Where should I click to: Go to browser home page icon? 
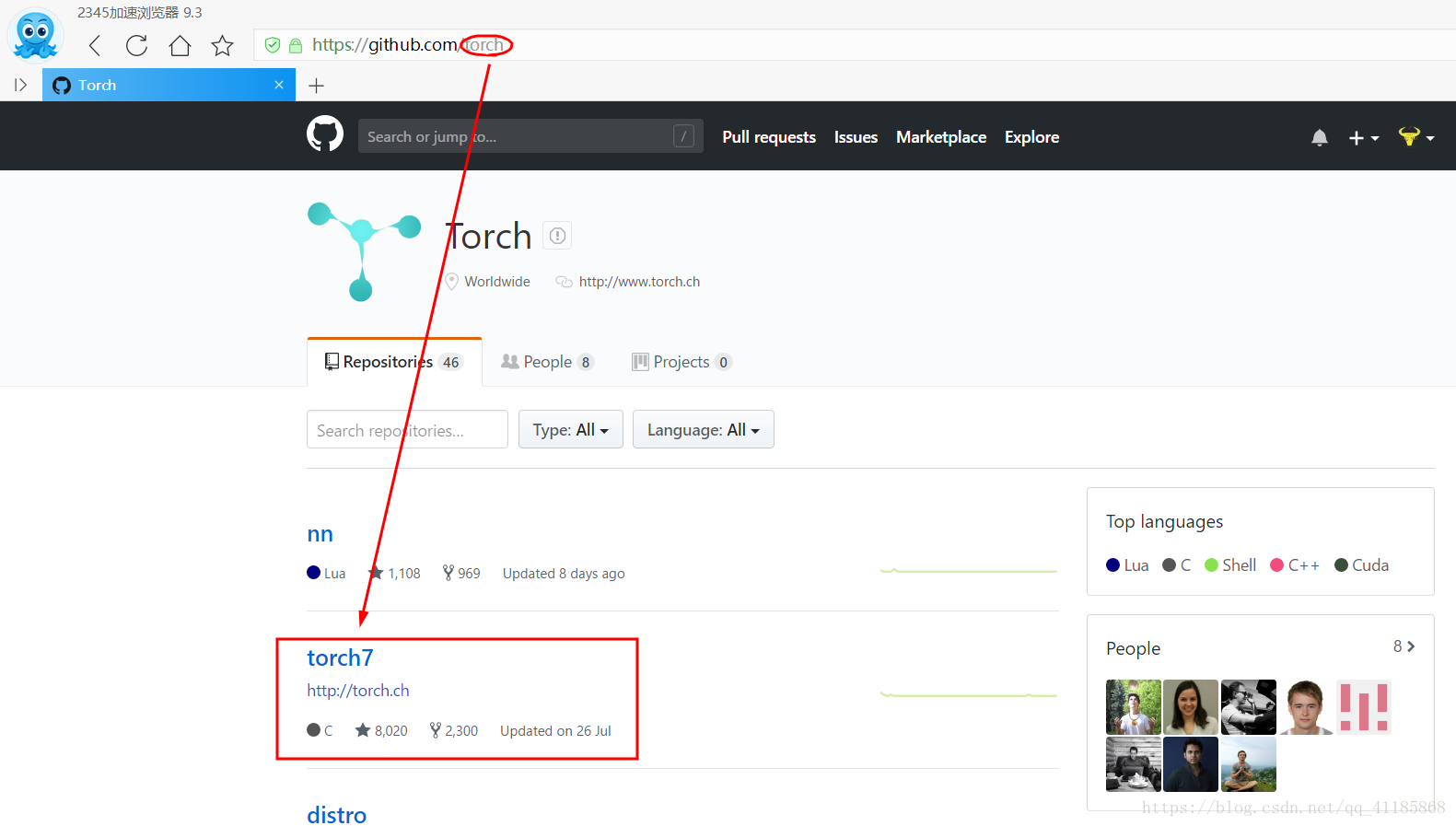(x=180, y=45)
